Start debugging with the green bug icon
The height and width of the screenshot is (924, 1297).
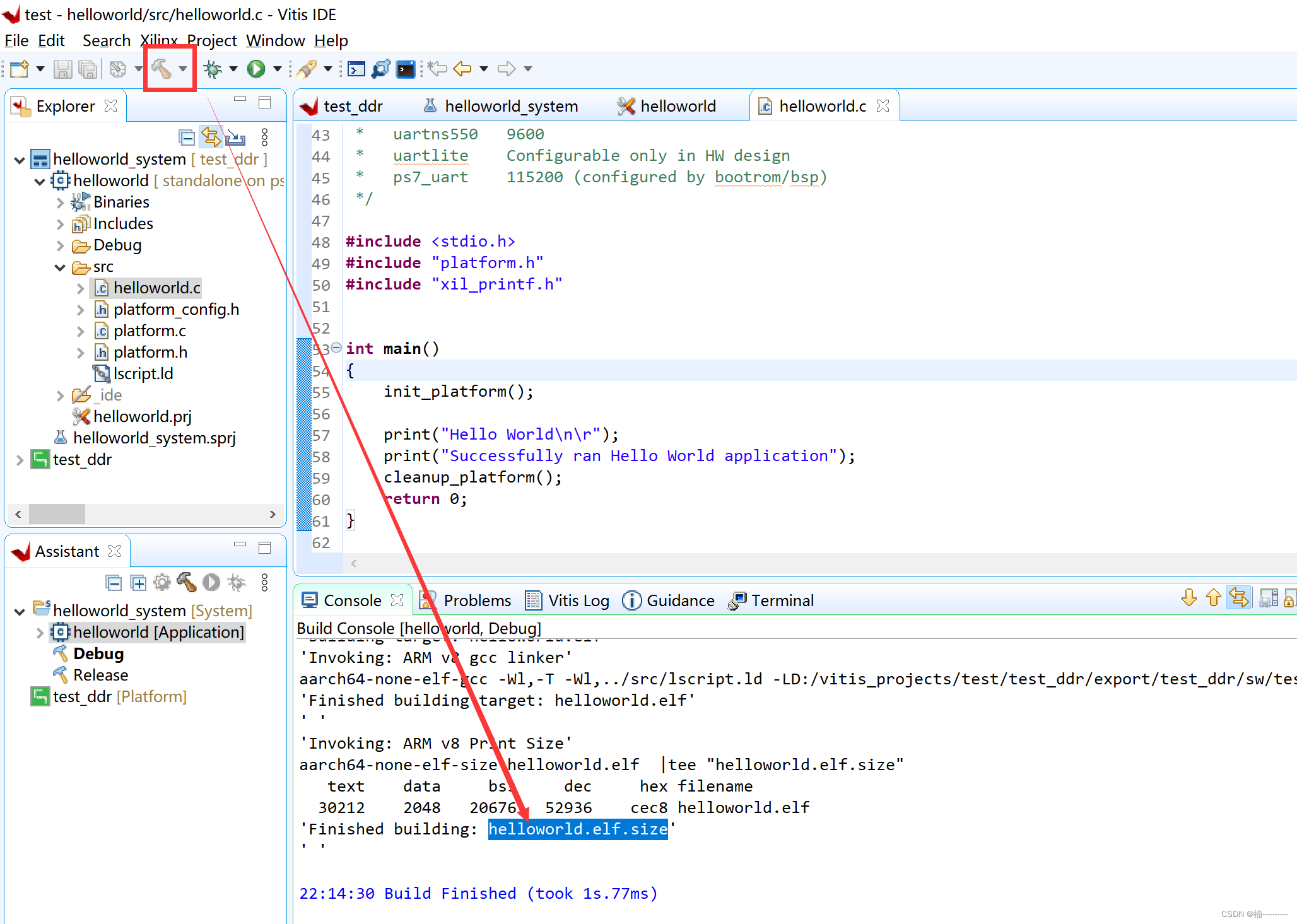coord(213,69)
